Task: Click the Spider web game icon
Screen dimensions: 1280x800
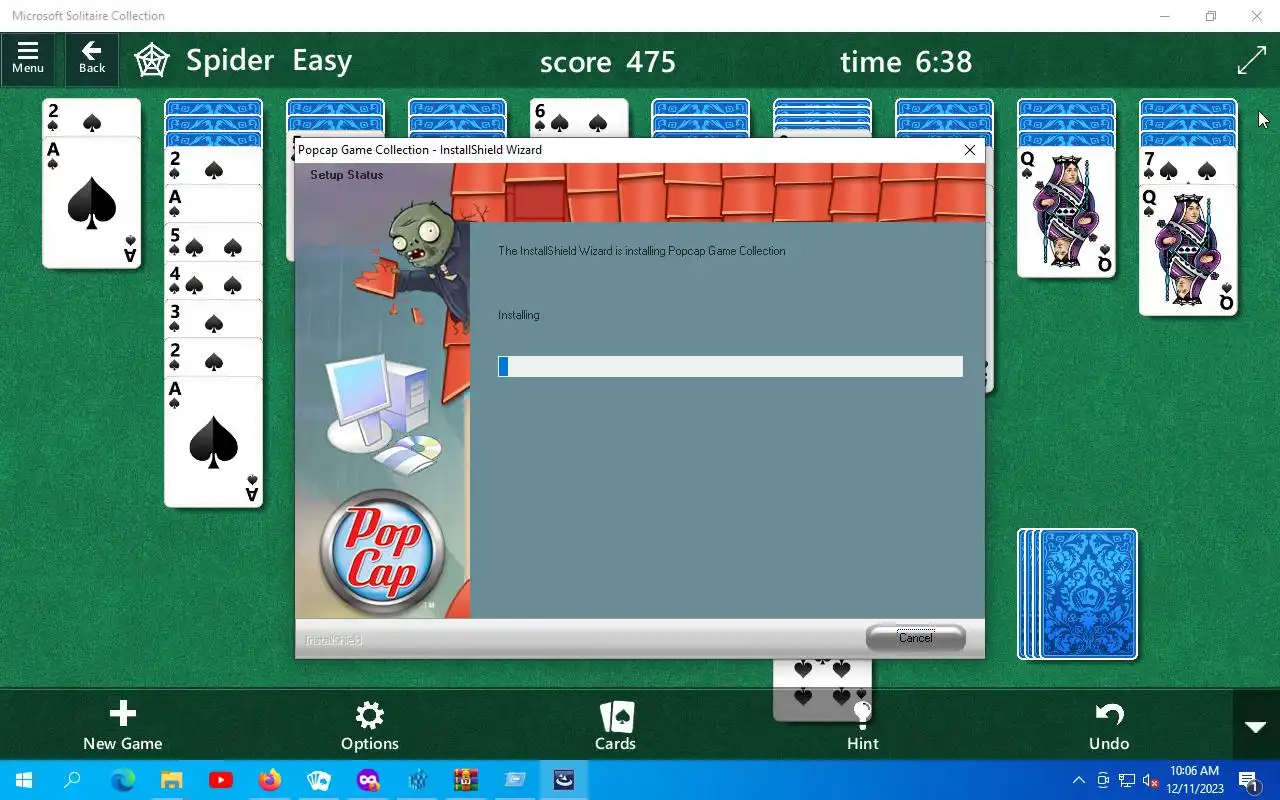Action: click(x=152, y=60)
